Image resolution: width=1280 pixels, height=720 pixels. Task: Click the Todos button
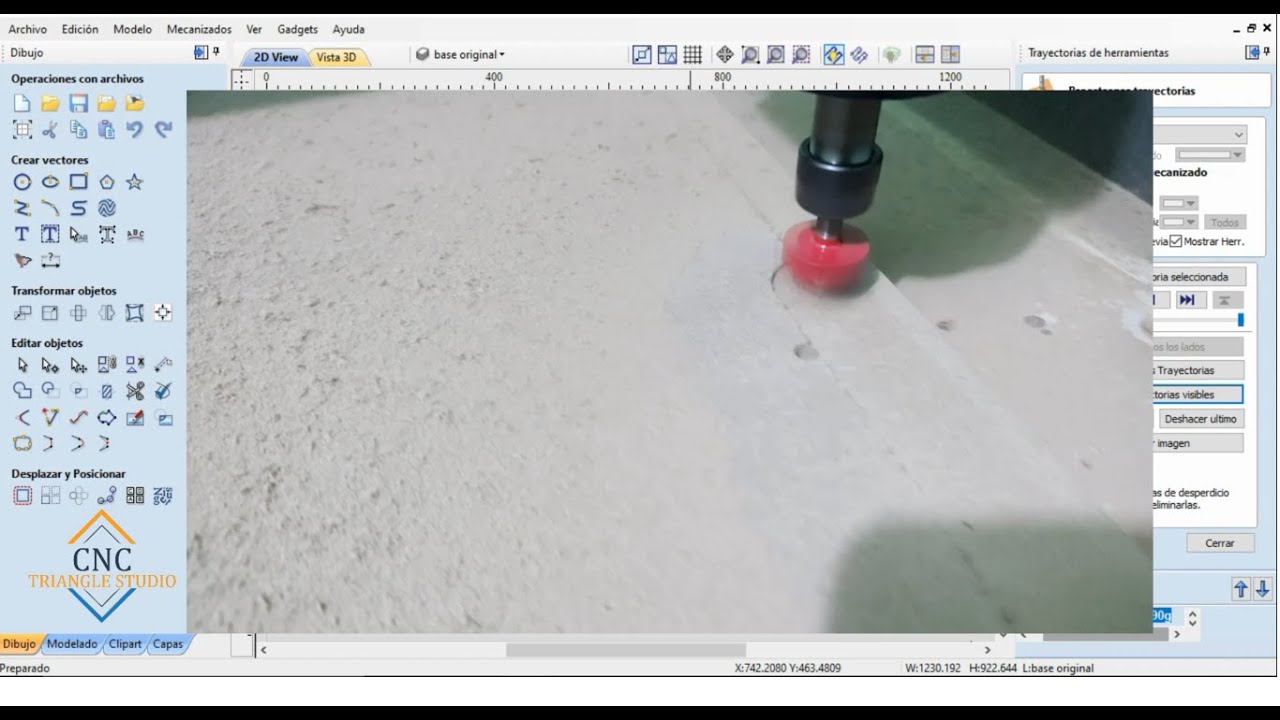1225,223
